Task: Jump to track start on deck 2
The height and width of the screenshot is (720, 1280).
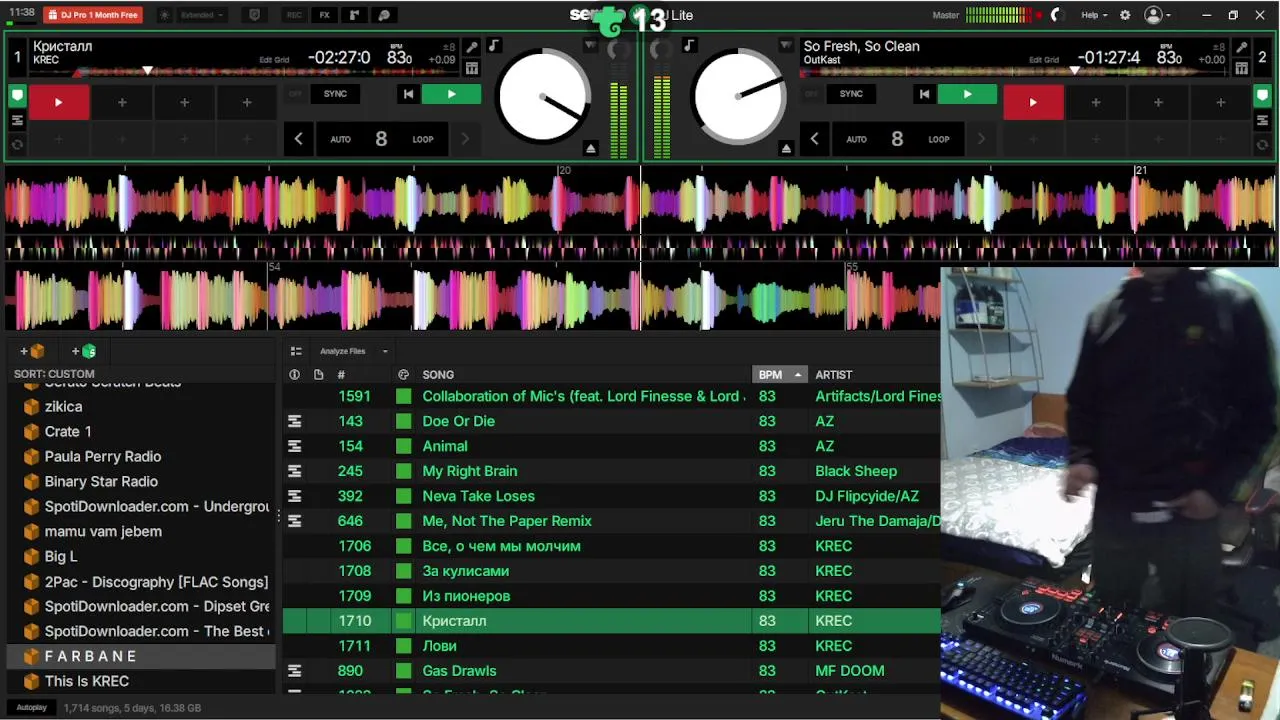Action: (x=924, y=94)
